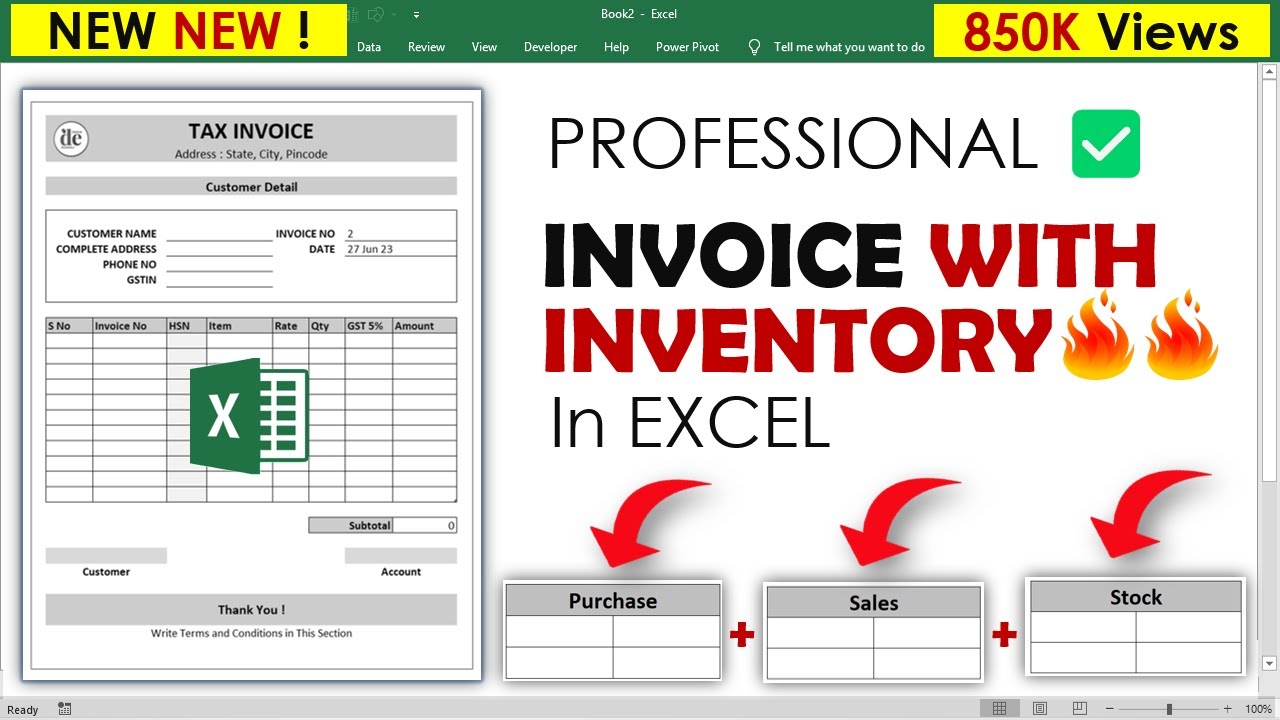Select the subtotal value cell showing 0
Viewport: 1280px width, 720px height.
[x=425, y=525]
